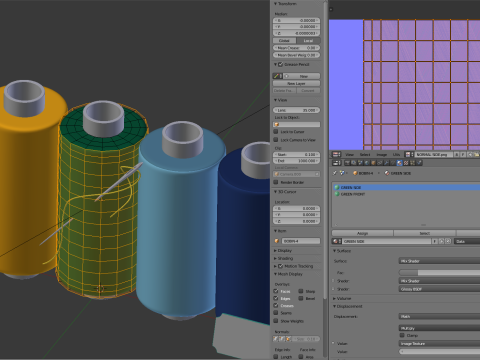This screenshot has width=480, height=360.
Task: Open the Image menu in image editor
Action: [x=382, y=155]
